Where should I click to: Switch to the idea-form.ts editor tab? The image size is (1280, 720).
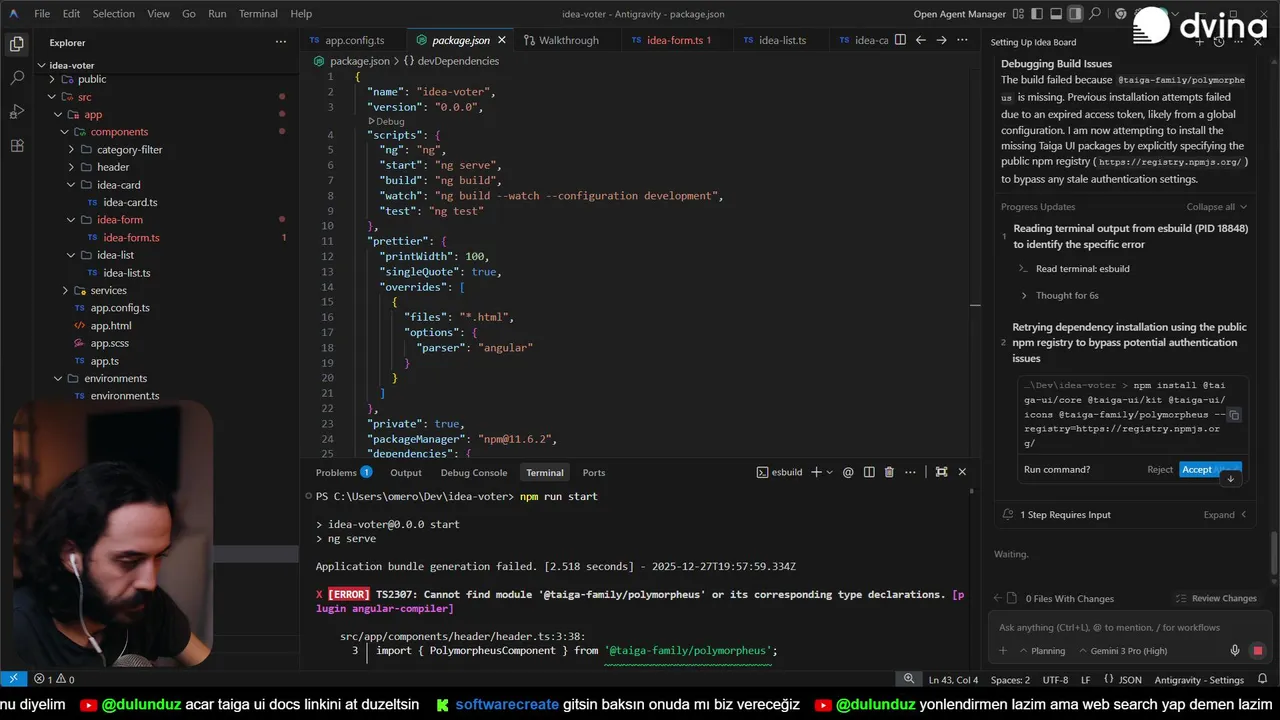tap(678, 40)
